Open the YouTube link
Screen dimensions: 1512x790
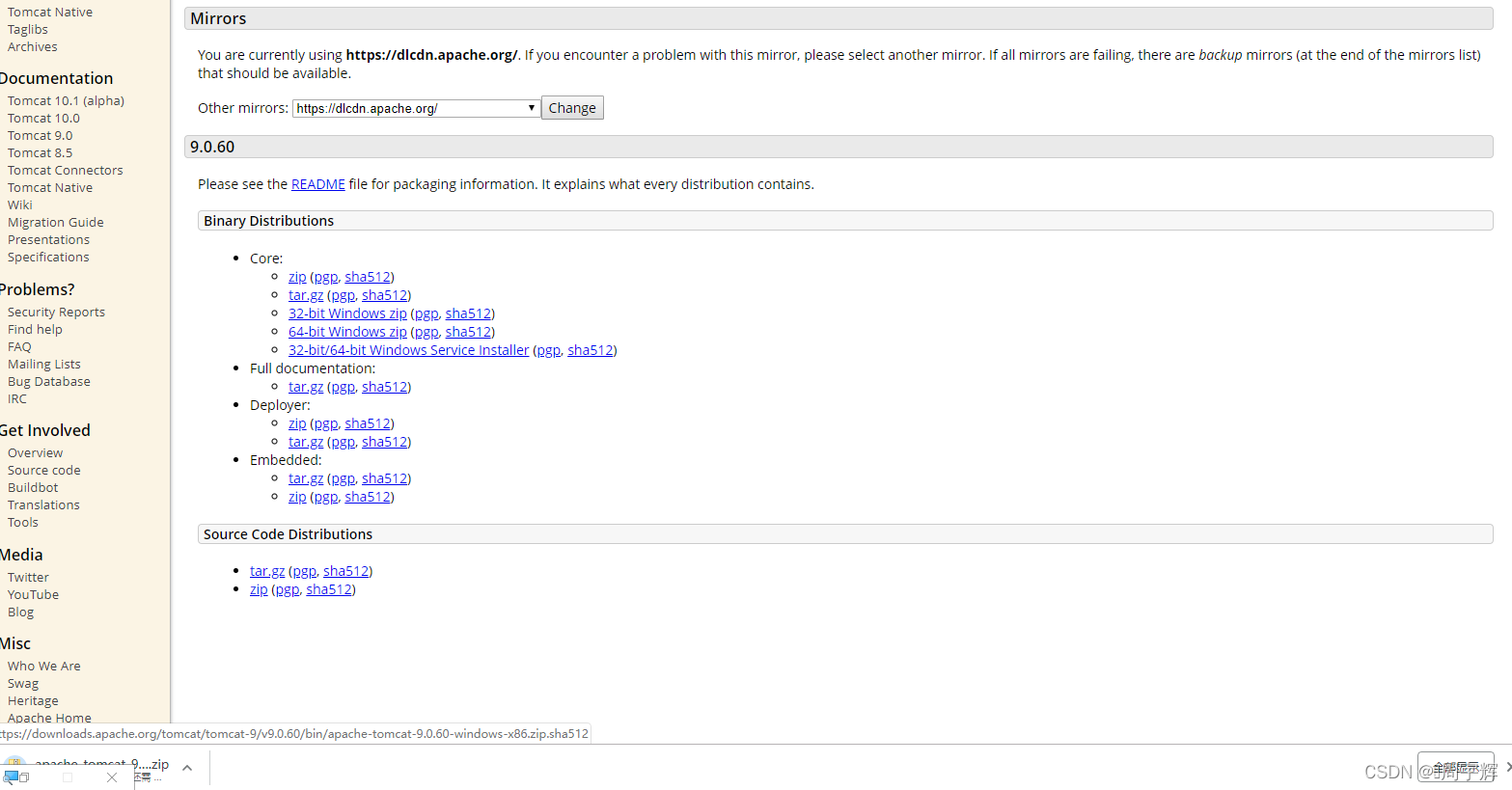tap(33, 595)
